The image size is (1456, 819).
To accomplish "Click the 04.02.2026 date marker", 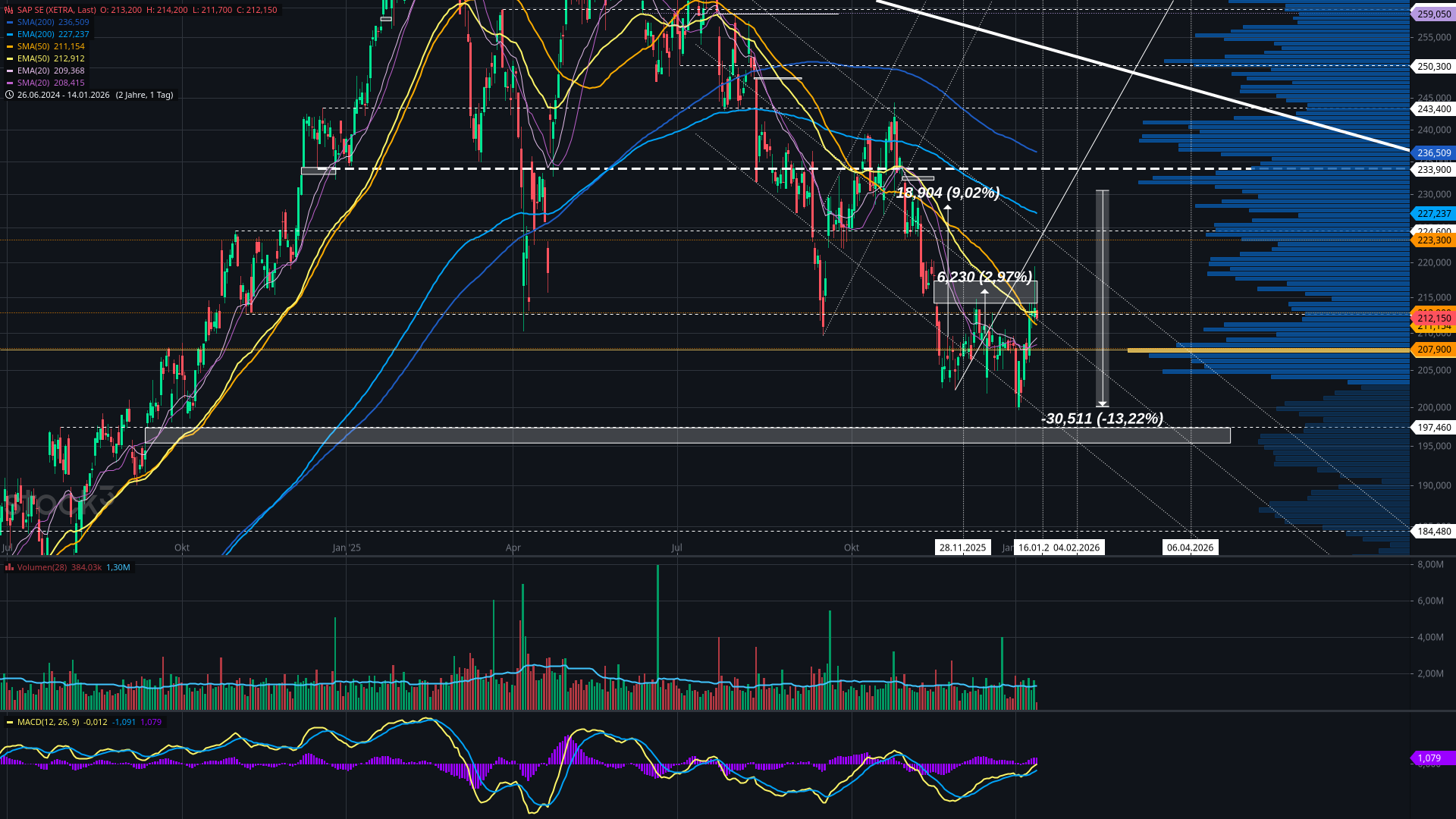I will (x=1077, y=548).
